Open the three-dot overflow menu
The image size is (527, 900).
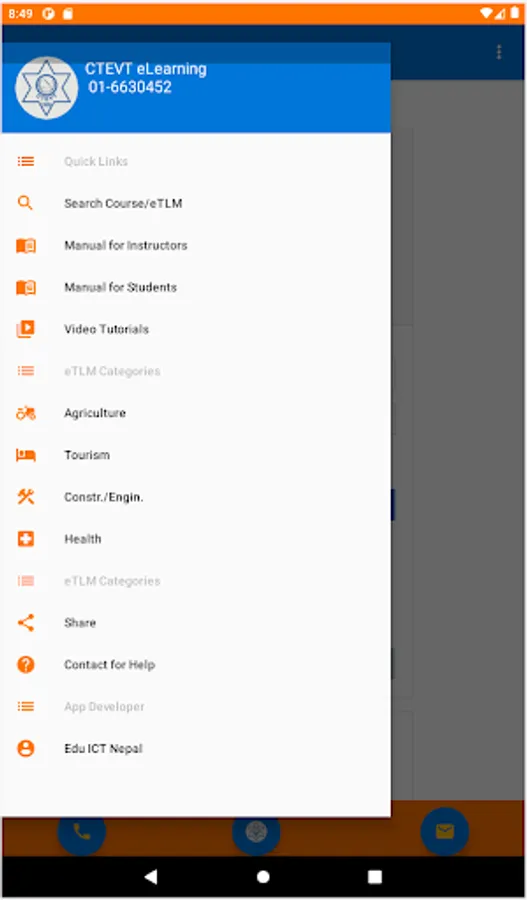(499, 52)
